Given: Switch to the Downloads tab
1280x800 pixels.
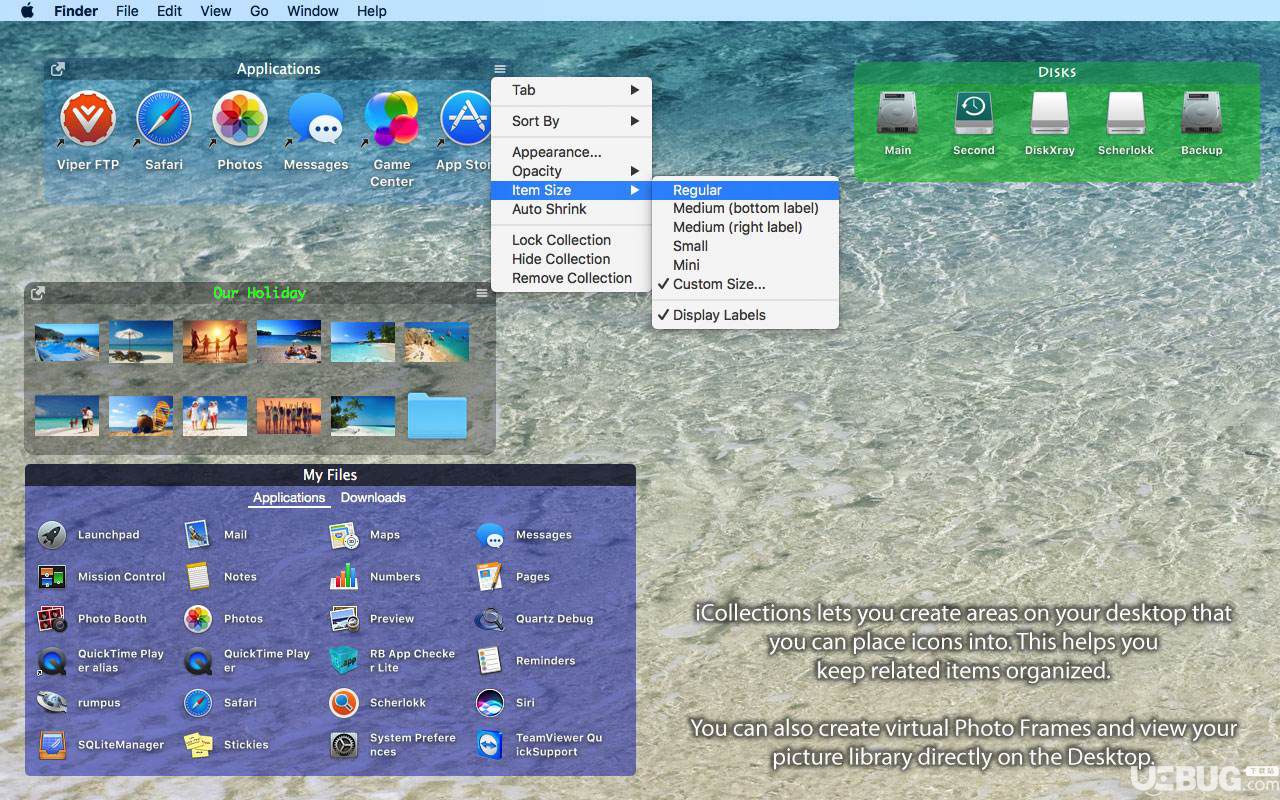Looking at the screenshot, I should [x=373, y=497].
